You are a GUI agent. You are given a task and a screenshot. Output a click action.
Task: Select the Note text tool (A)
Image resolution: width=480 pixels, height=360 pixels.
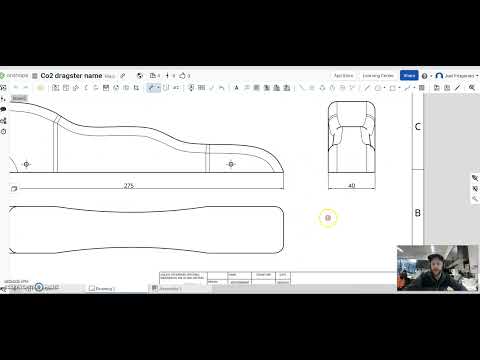[236, 88]
